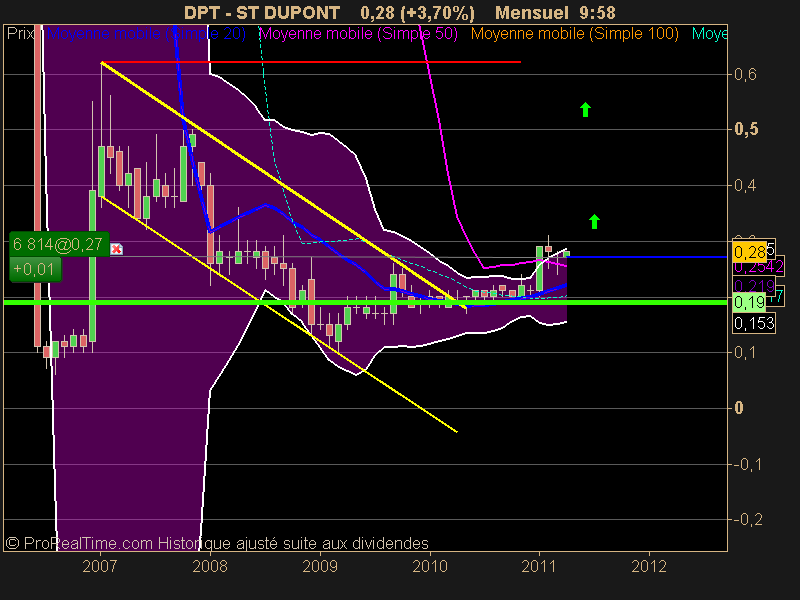
Task: Click the 6 814@0,27 order tag
Action: [59, 244]
